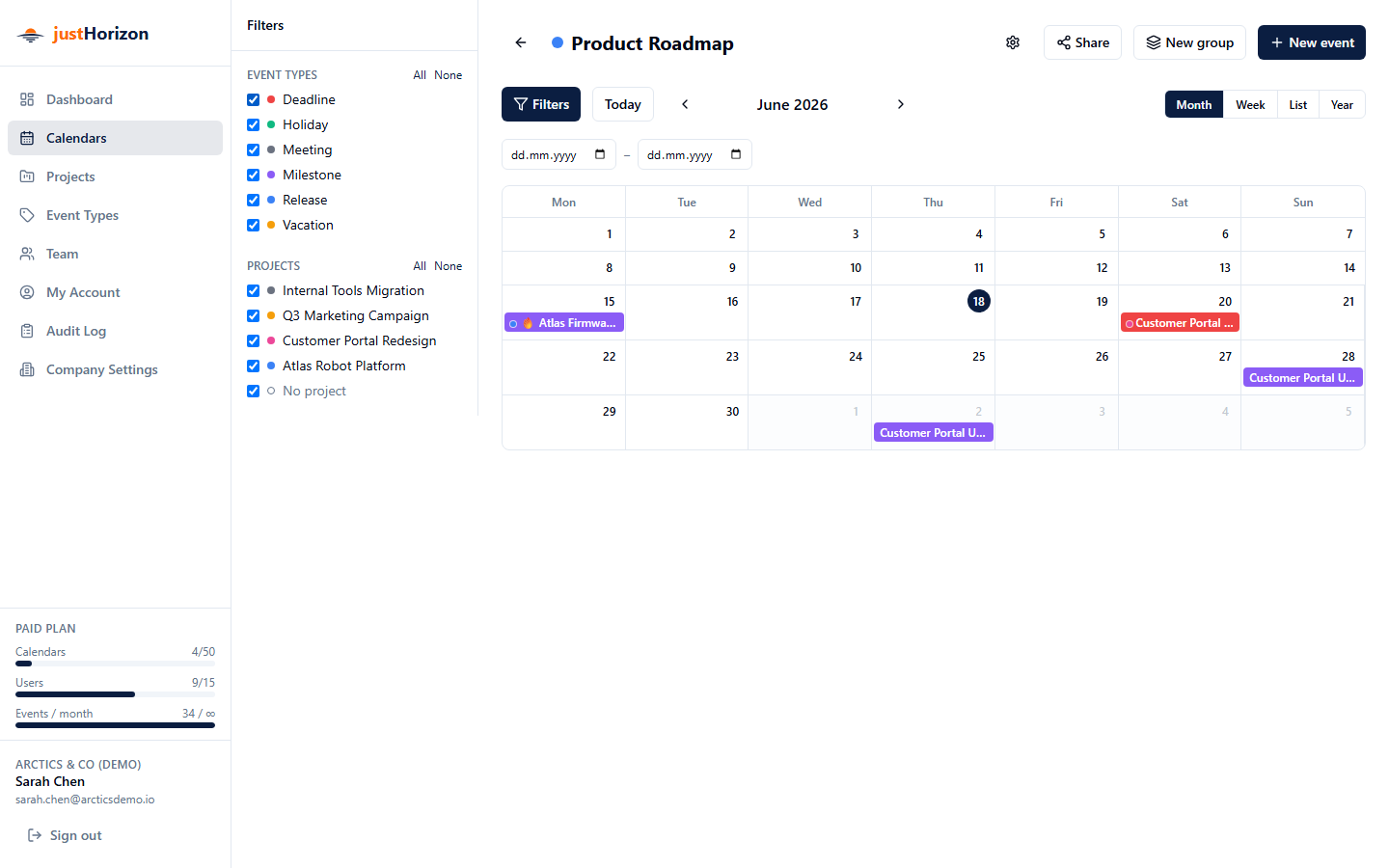Select None for event types
Image resolution: width=1389 pixels, height=868 pixels.
click(448, 74)
